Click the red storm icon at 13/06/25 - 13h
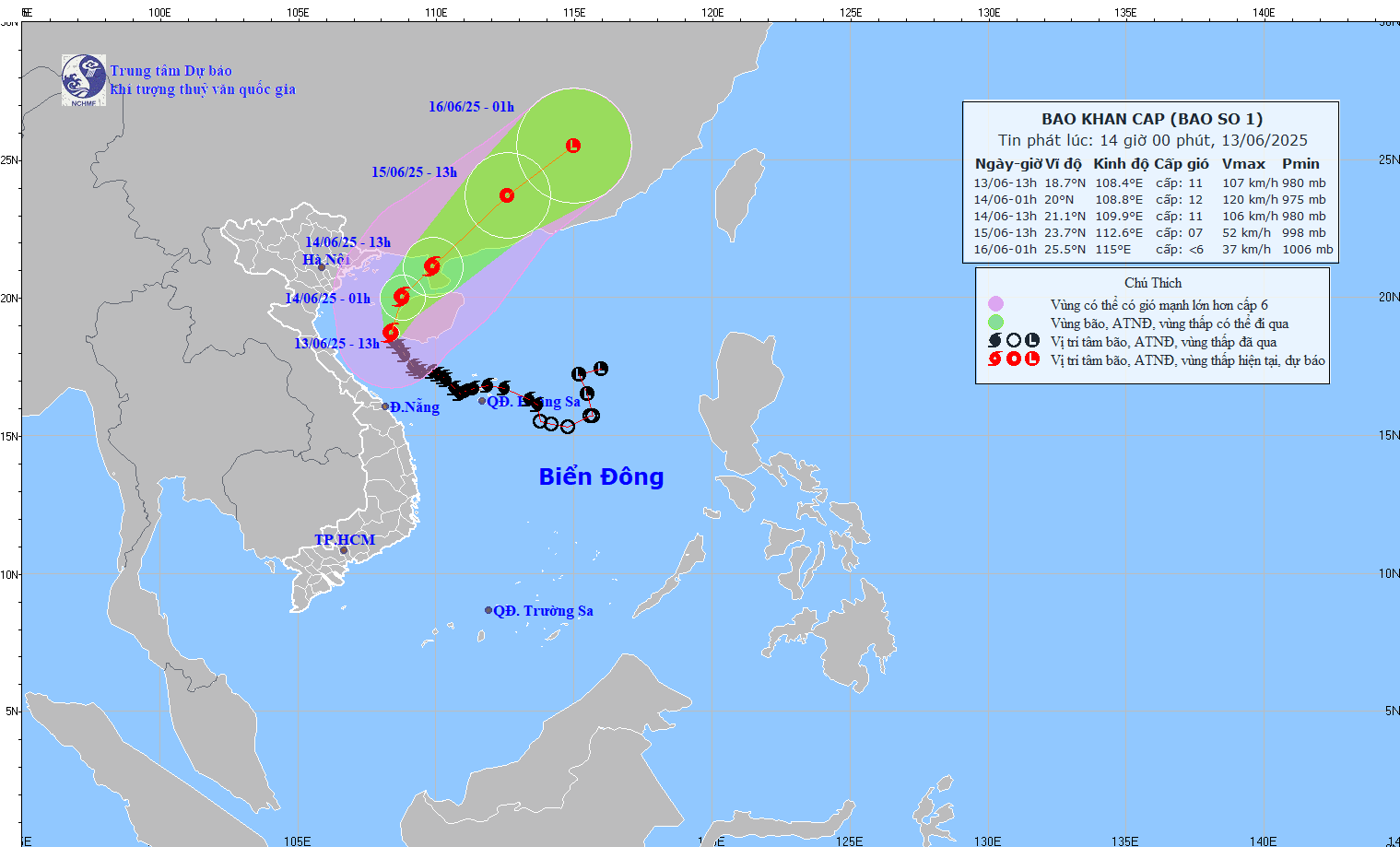The image size is (1400, 847). point(391,332)
